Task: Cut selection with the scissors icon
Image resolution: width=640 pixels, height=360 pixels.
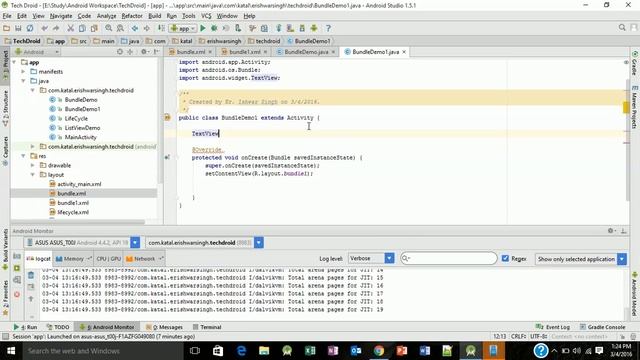Action: [70, 28]
